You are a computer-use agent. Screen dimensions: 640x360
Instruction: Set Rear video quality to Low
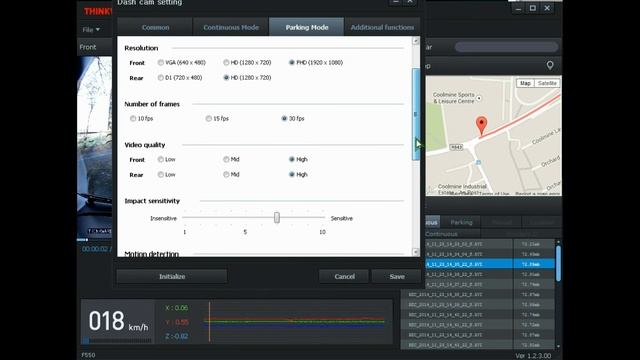161,174
